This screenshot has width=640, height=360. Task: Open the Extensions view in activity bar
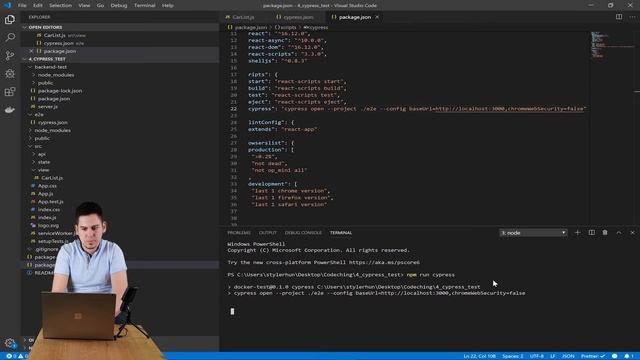point(10,91)
